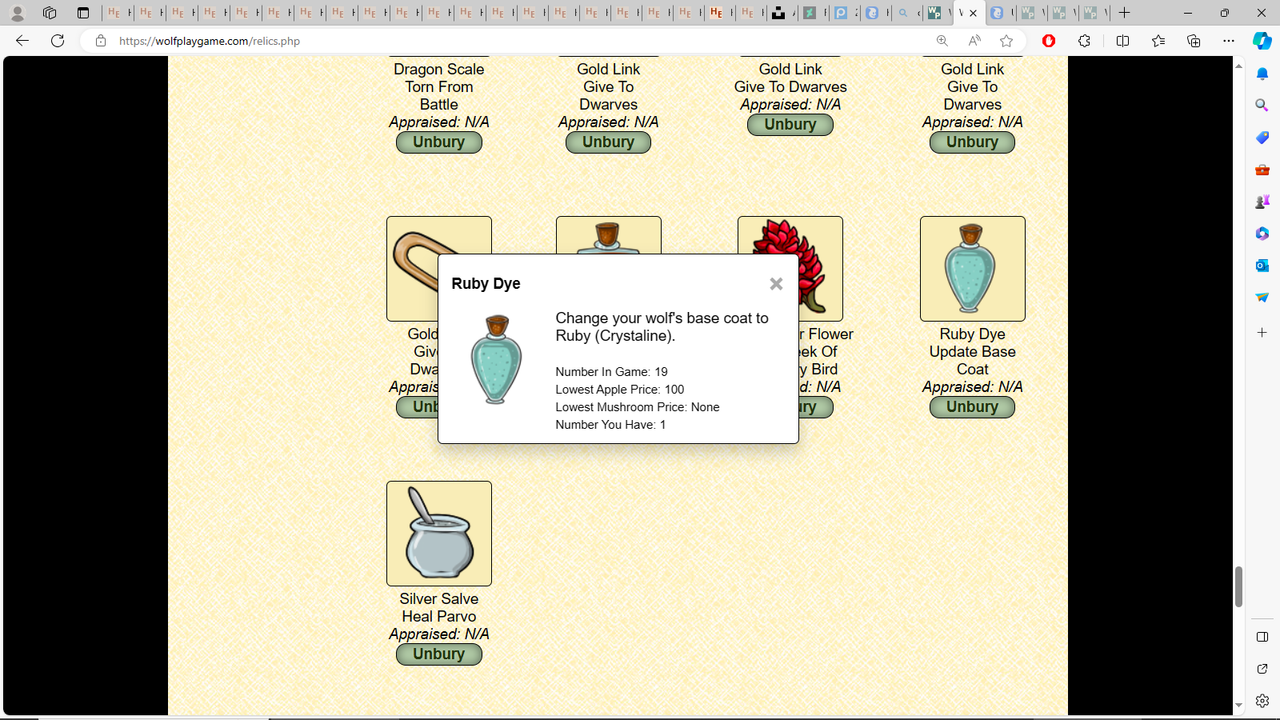Select the Silver Salve jar relic icon
1280x720 pixels.
[x=438, y=533]
